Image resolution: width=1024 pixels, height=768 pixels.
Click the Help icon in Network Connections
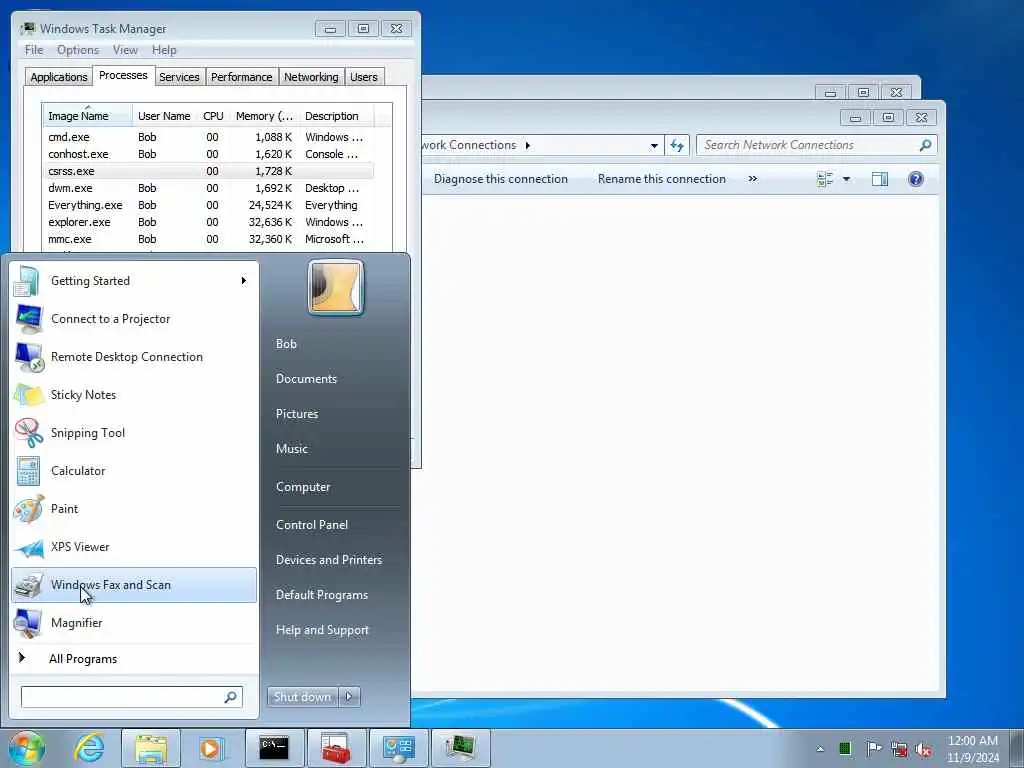(x=916, y=179)
